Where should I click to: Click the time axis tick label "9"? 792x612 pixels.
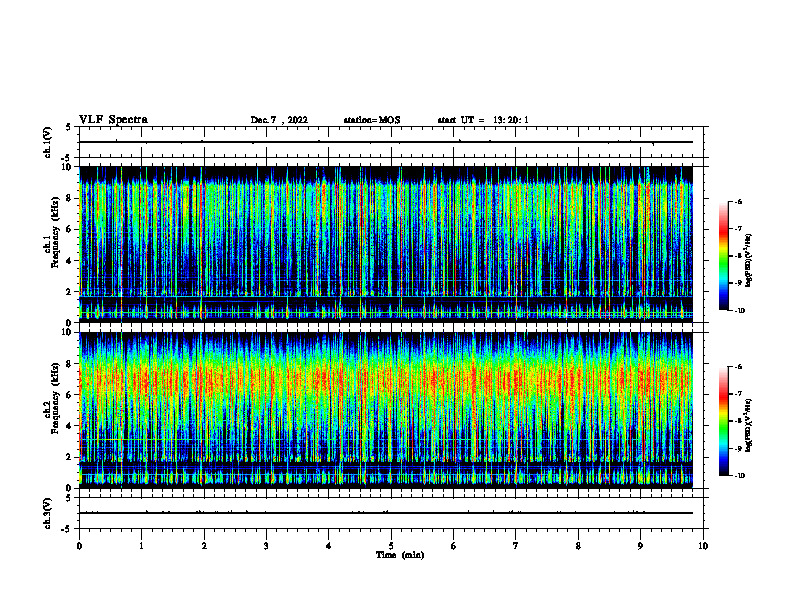[x=640, y=546]
